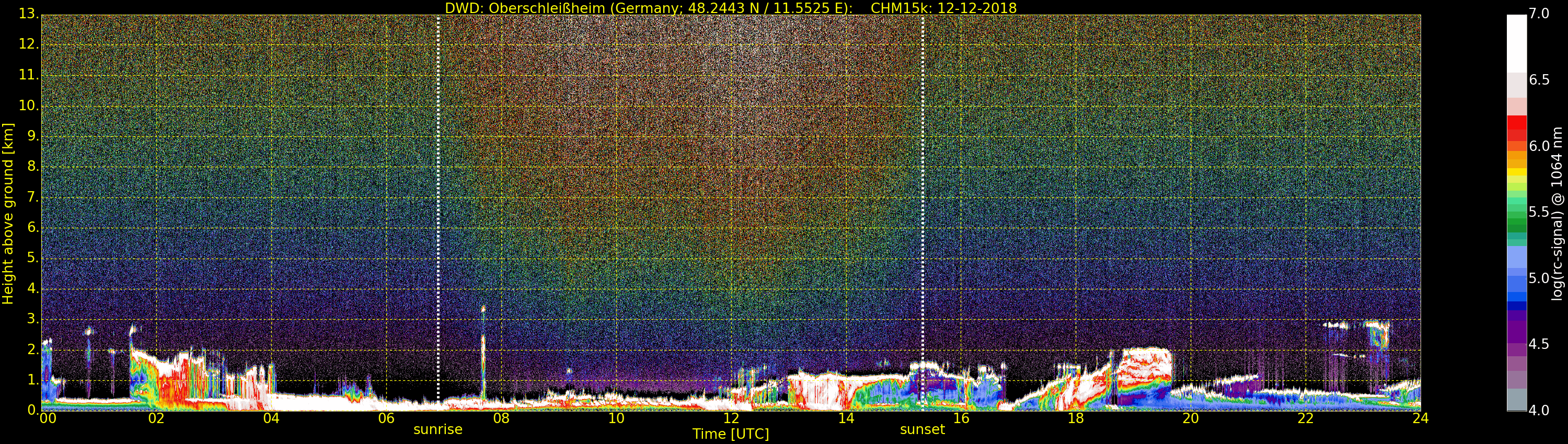Click the time axis tick '22'
Screen dimensions: 1568x444
[1306, 418]
